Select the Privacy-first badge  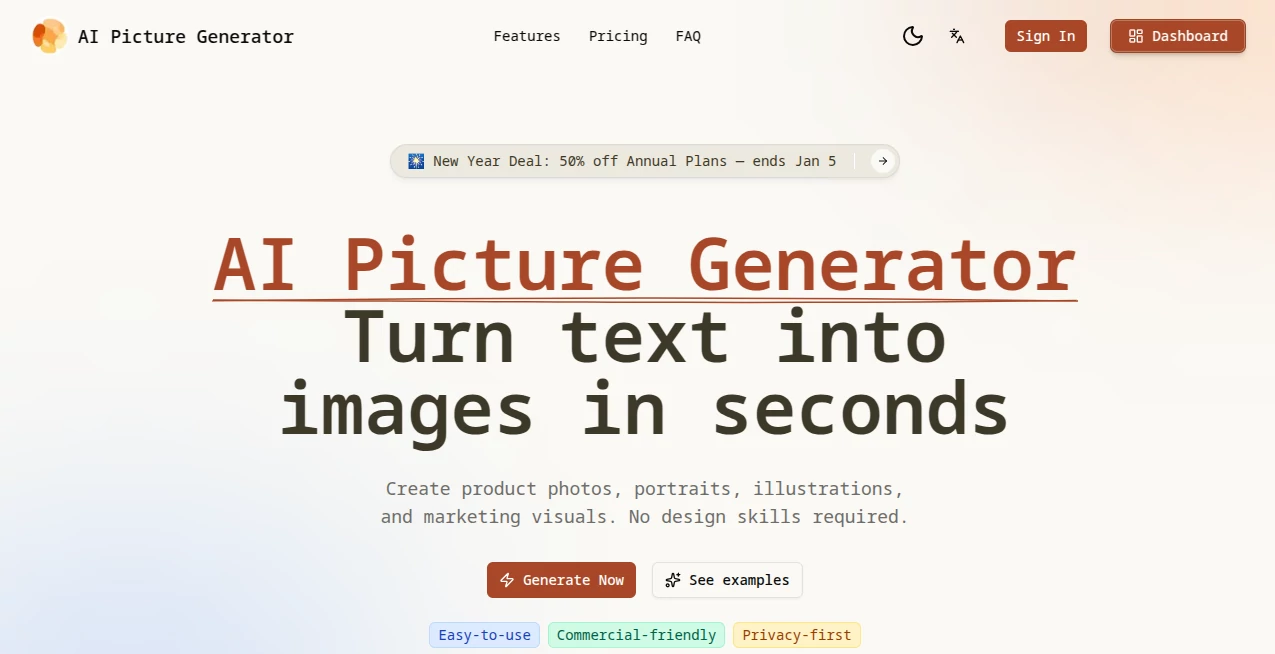(796, 635)
